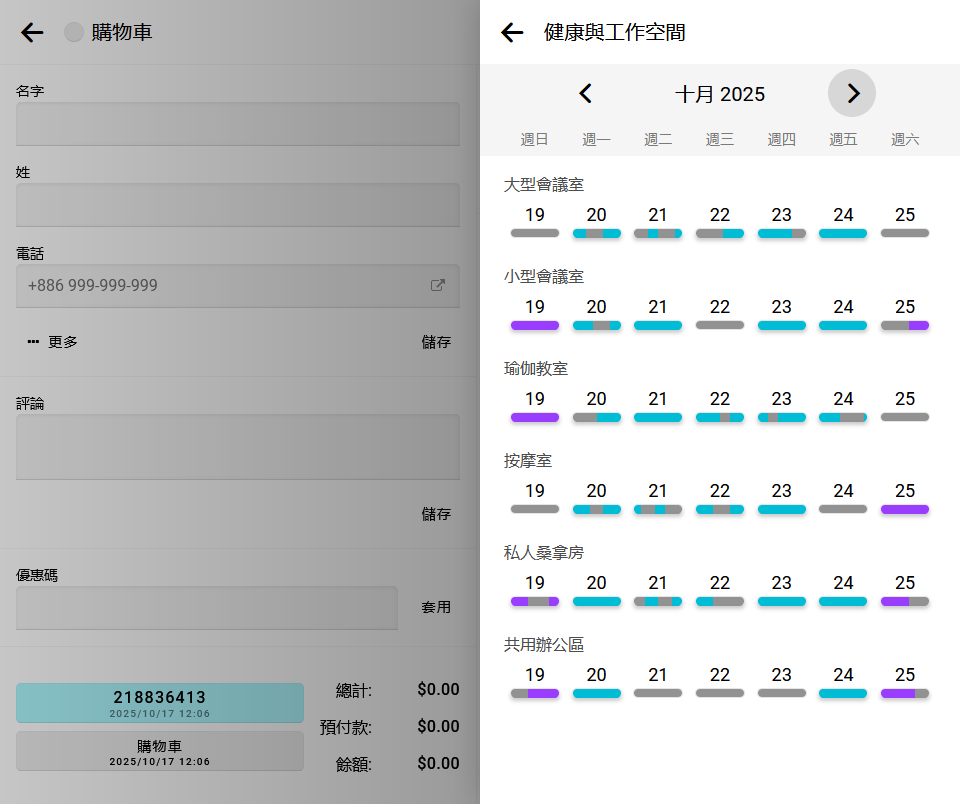Image resolution: width=960 pixels, height=804 pixels.
Task: Expand 更多 options with ellipsis
Action: tap(53, 342)
